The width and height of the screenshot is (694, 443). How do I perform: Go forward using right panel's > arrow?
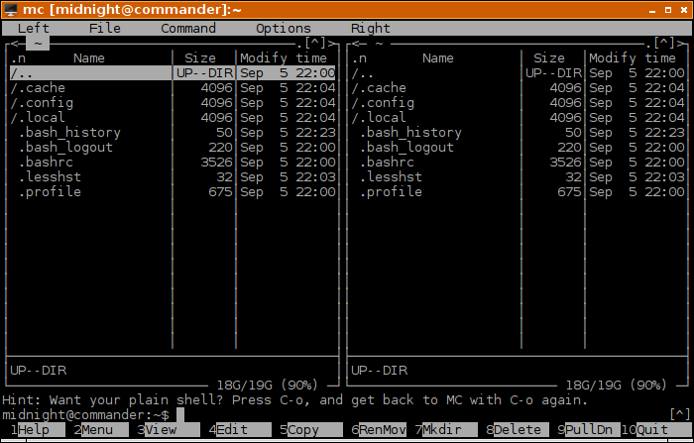coord(682,43)
